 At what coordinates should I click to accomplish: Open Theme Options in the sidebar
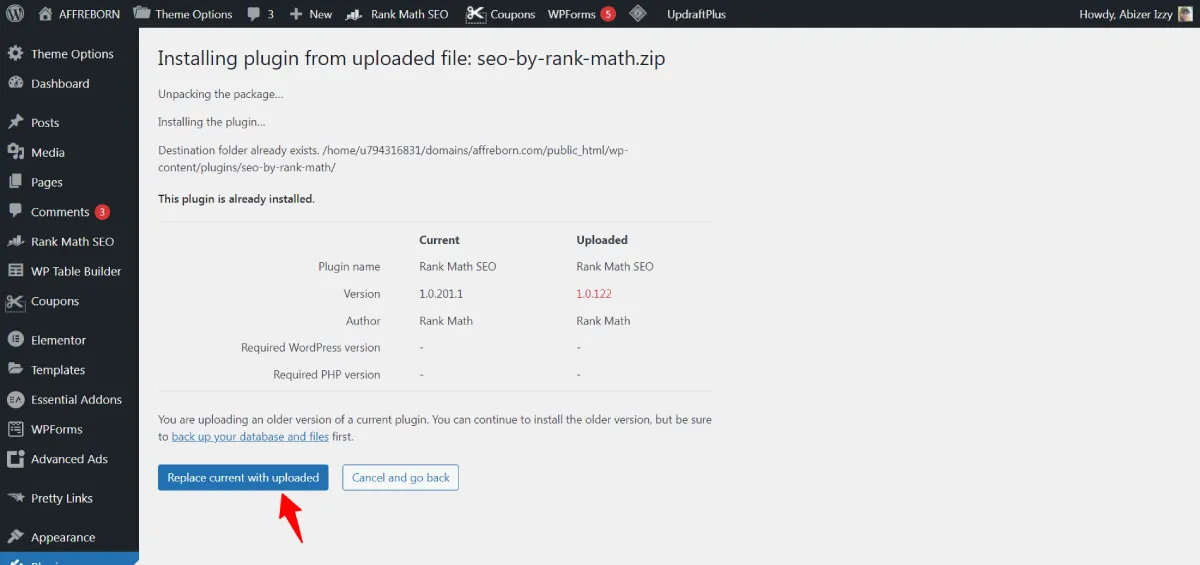pyautogui.click(x=72, y=54)
